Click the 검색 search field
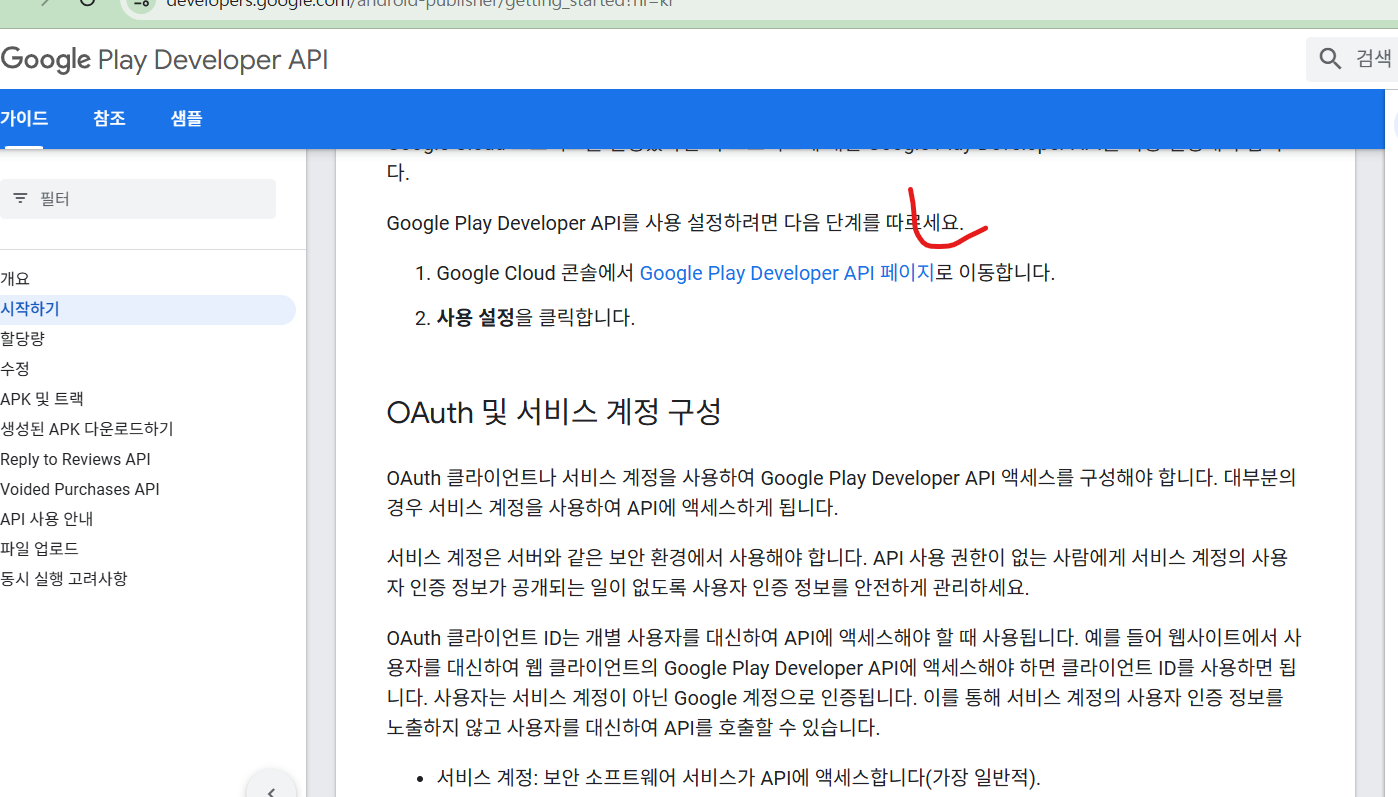 [x=1352, y=59]
